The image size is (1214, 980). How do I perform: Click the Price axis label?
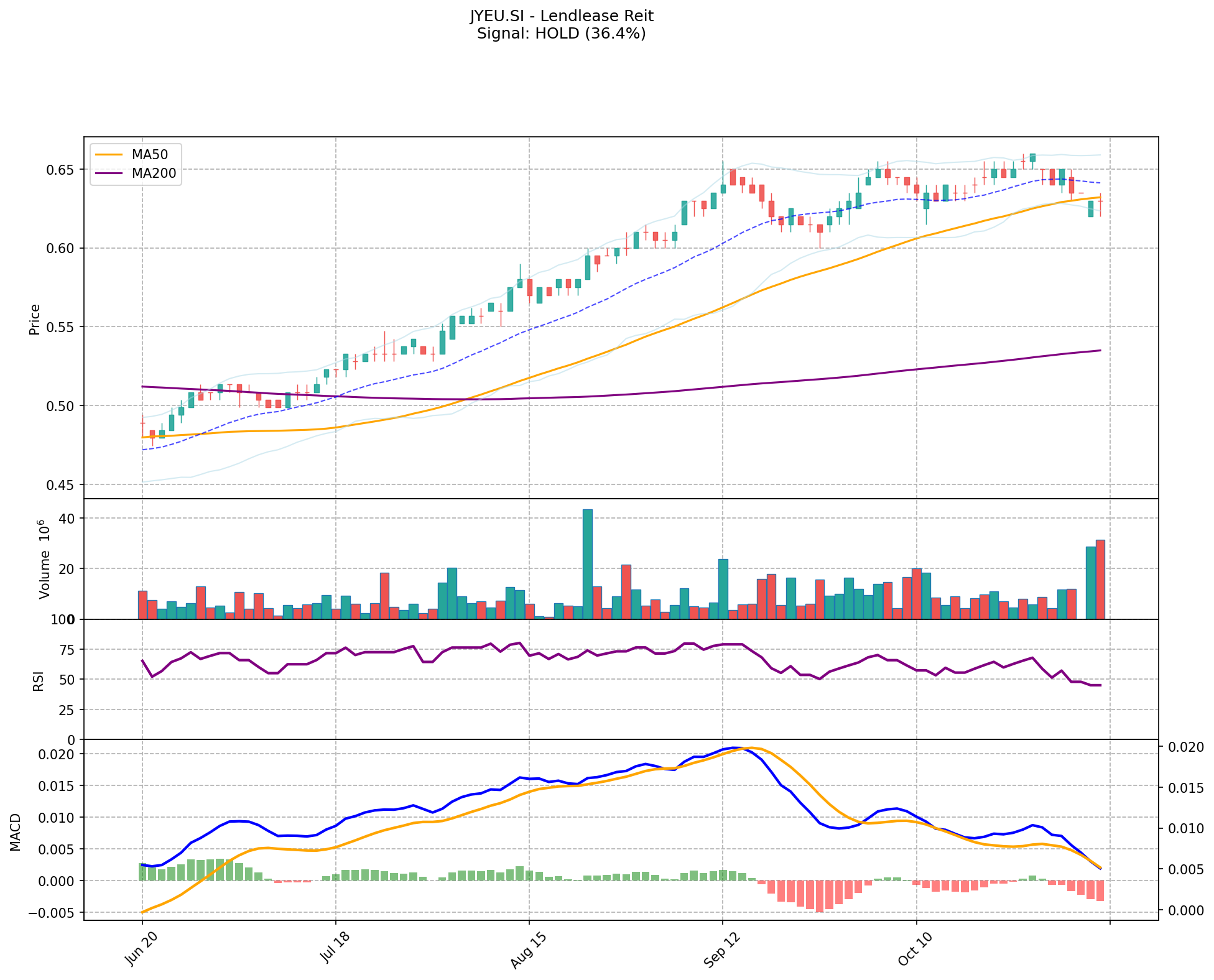coord(35,319)
